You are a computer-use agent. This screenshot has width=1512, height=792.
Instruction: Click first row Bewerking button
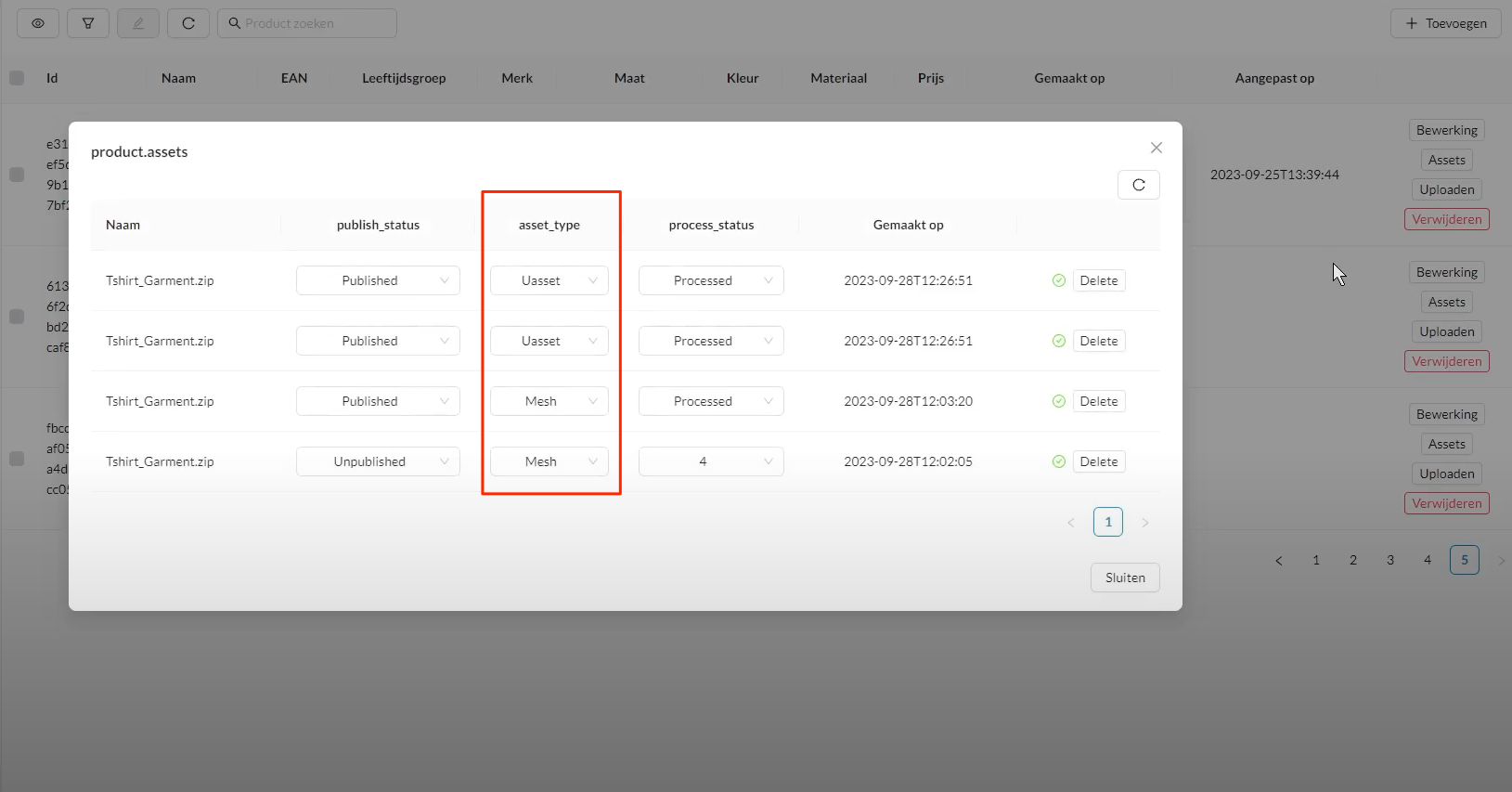click(1447, 130)
